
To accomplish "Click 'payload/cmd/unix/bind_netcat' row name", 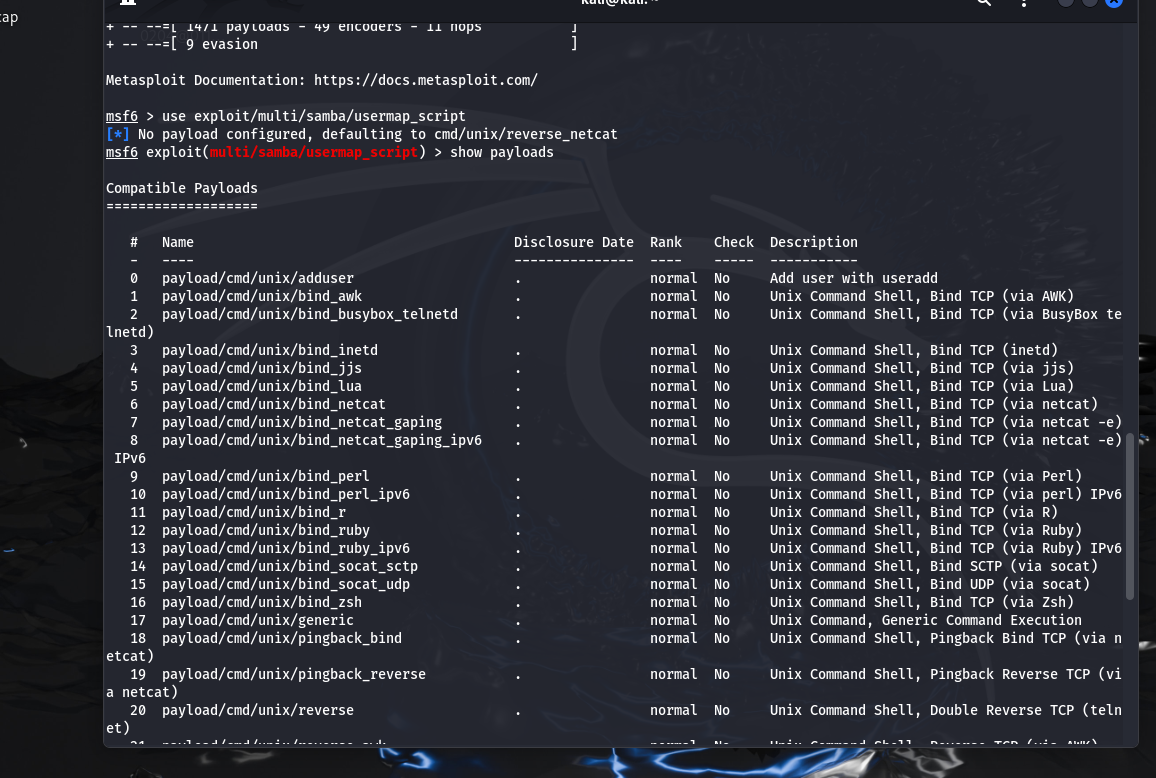I will [x=274, y=404].
